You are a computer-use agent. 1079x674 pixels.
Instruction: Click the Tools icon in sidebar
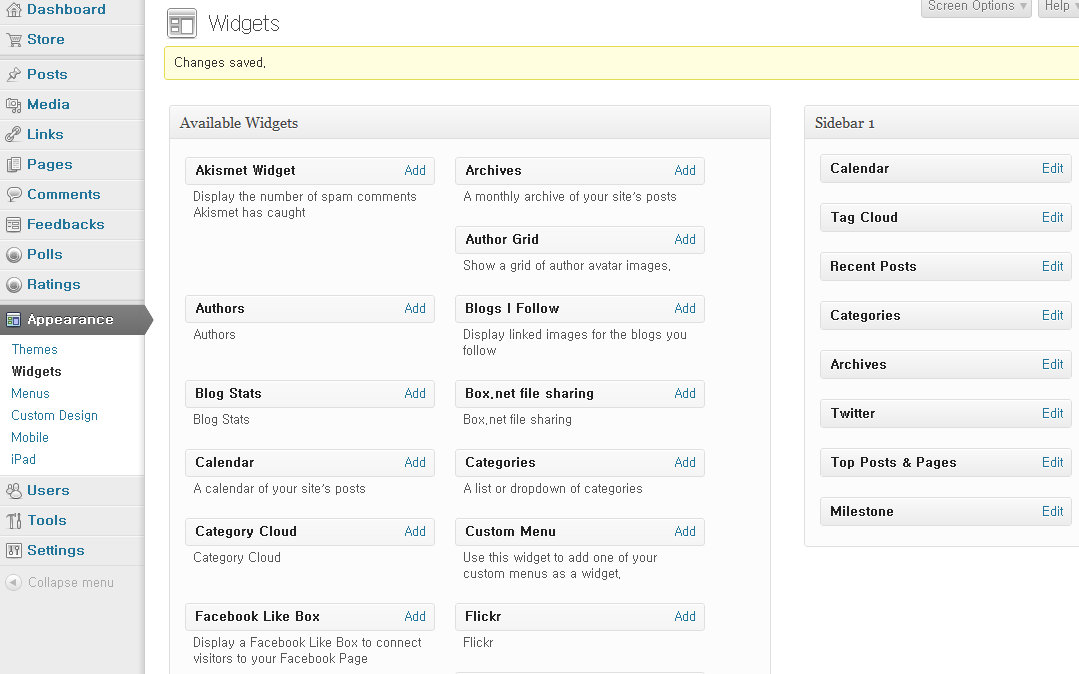pos(14,521)
